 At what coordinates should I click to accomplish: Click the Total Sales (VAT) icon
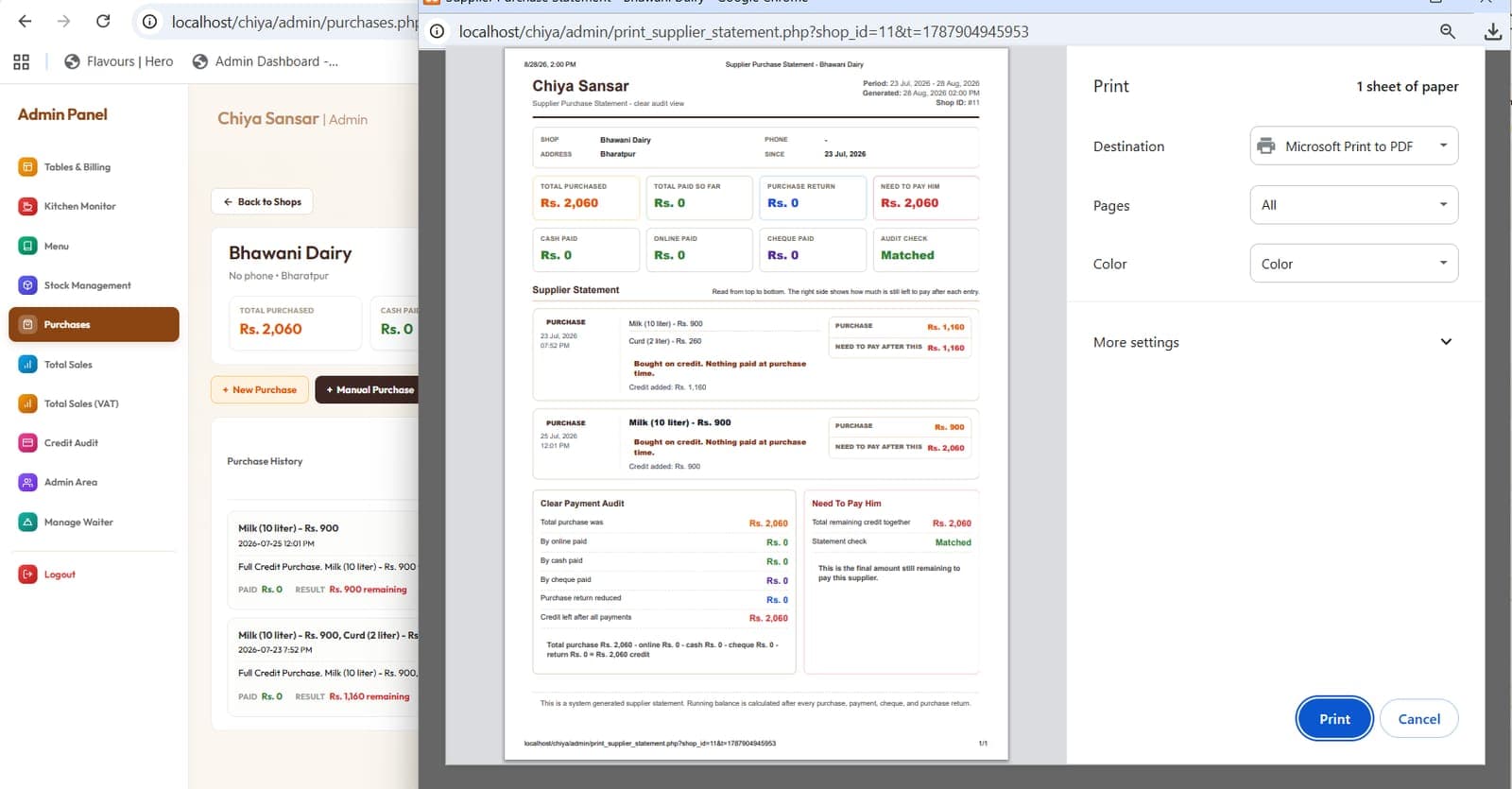tap(27, 403)
